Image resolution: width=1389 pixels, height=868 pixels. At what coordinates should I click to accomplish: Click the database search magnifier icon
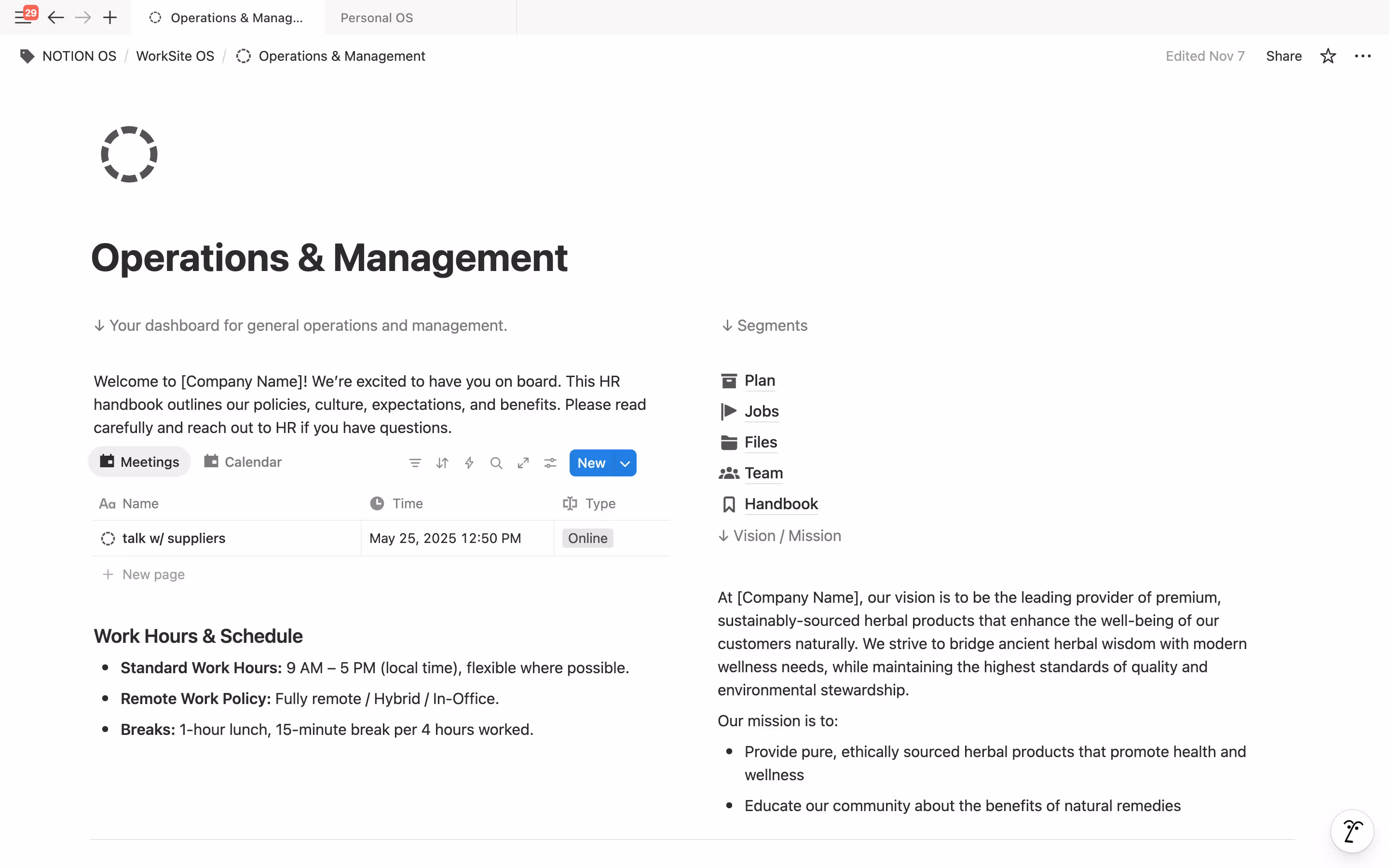(x=496, y=463)
